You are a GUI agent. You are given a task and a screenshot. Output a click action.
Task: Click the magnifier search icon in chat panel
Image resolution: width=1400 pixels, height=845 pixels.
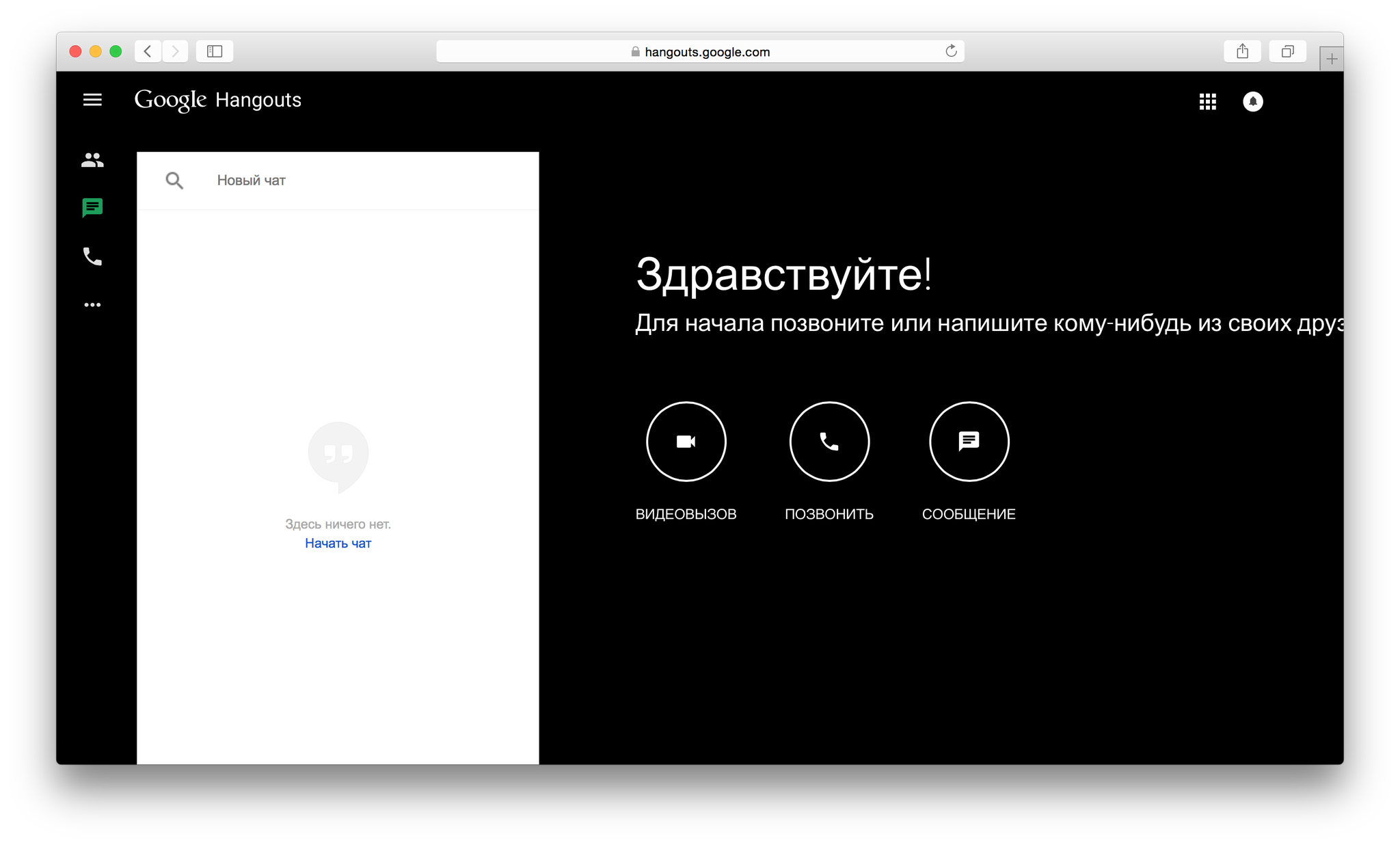174,180
